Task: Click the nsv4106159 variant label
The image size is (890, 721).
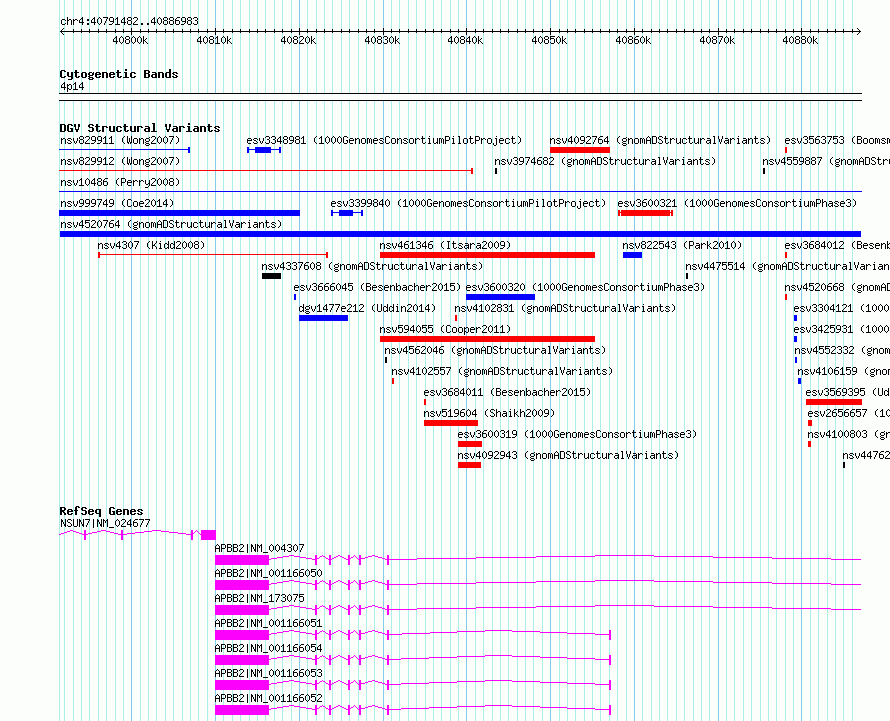Action: click(x=843, y=371)
